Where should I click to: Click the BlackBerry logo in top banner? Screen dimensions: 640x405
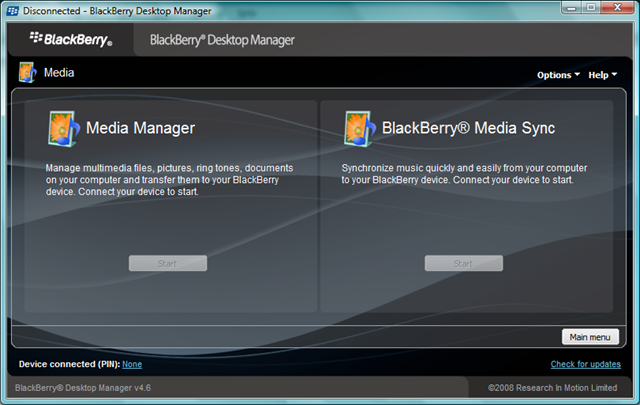71,39
